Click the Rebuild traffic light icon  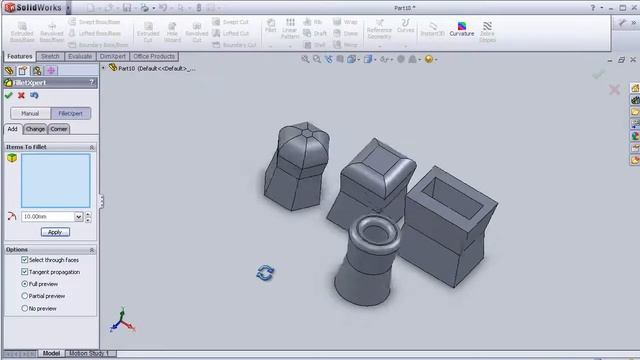[199, 8]
